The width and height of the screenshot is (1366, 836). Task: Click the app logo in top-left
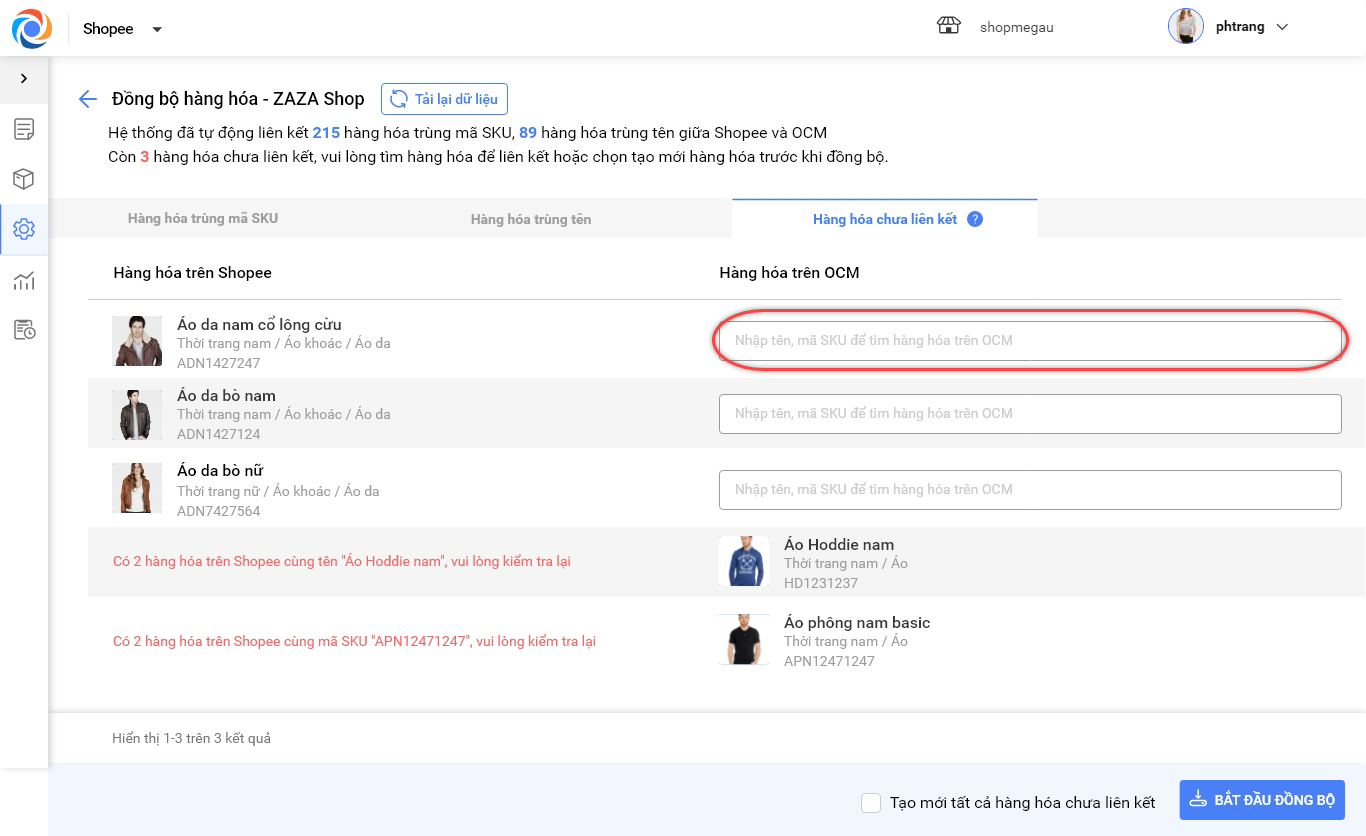point(31,28)
